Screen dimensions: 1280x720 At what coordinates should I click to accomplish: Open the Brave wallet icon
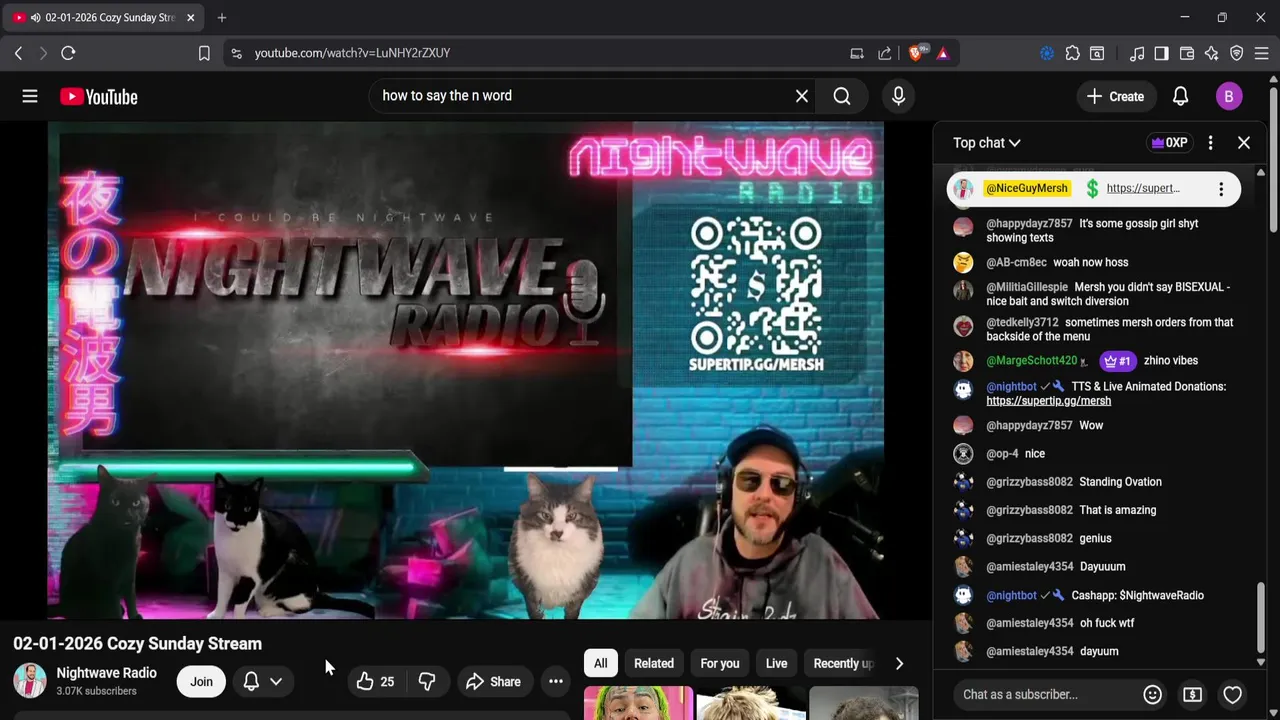1187,53
